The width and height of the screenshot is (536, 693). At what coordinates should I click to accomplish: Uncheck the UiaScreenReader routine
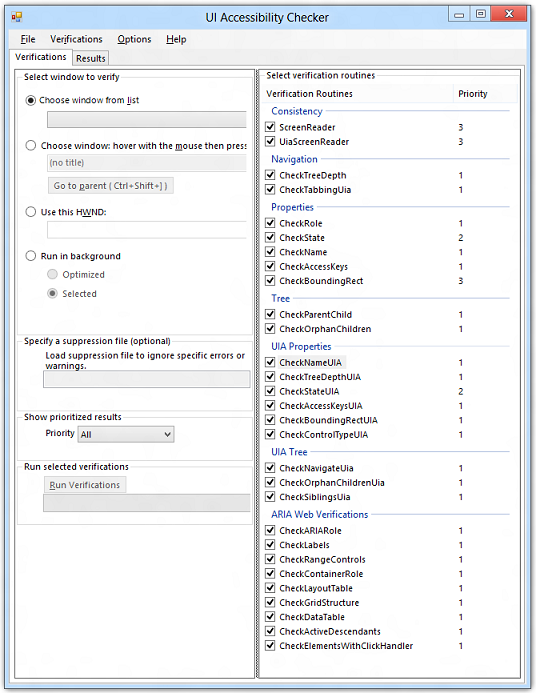point(270,141)
